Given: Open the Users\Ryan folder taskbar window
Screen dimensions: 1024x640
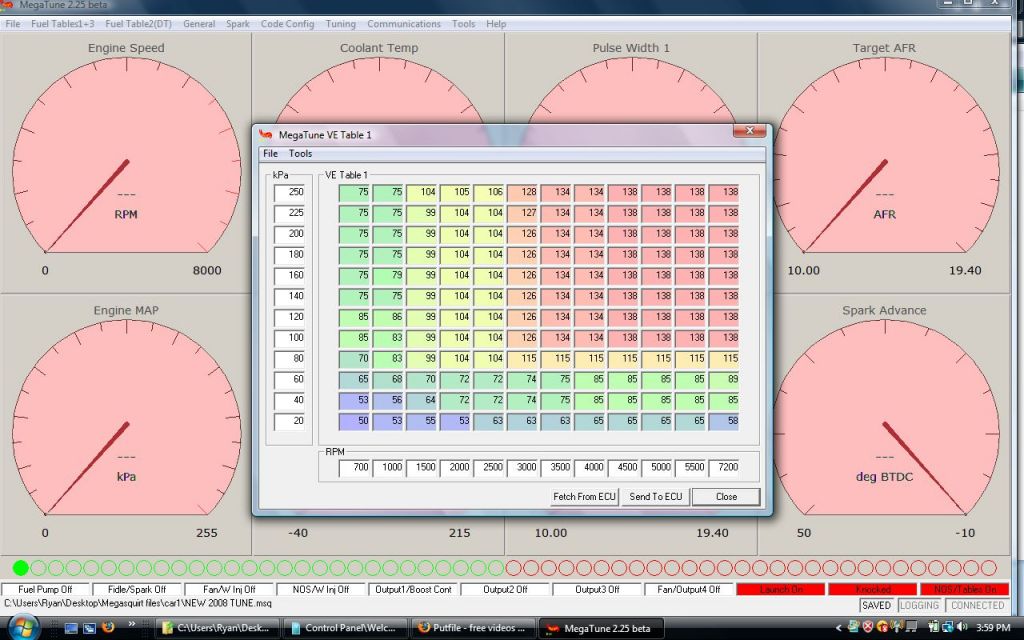Looking at the screenshot, I should click(x=217, y=628).
